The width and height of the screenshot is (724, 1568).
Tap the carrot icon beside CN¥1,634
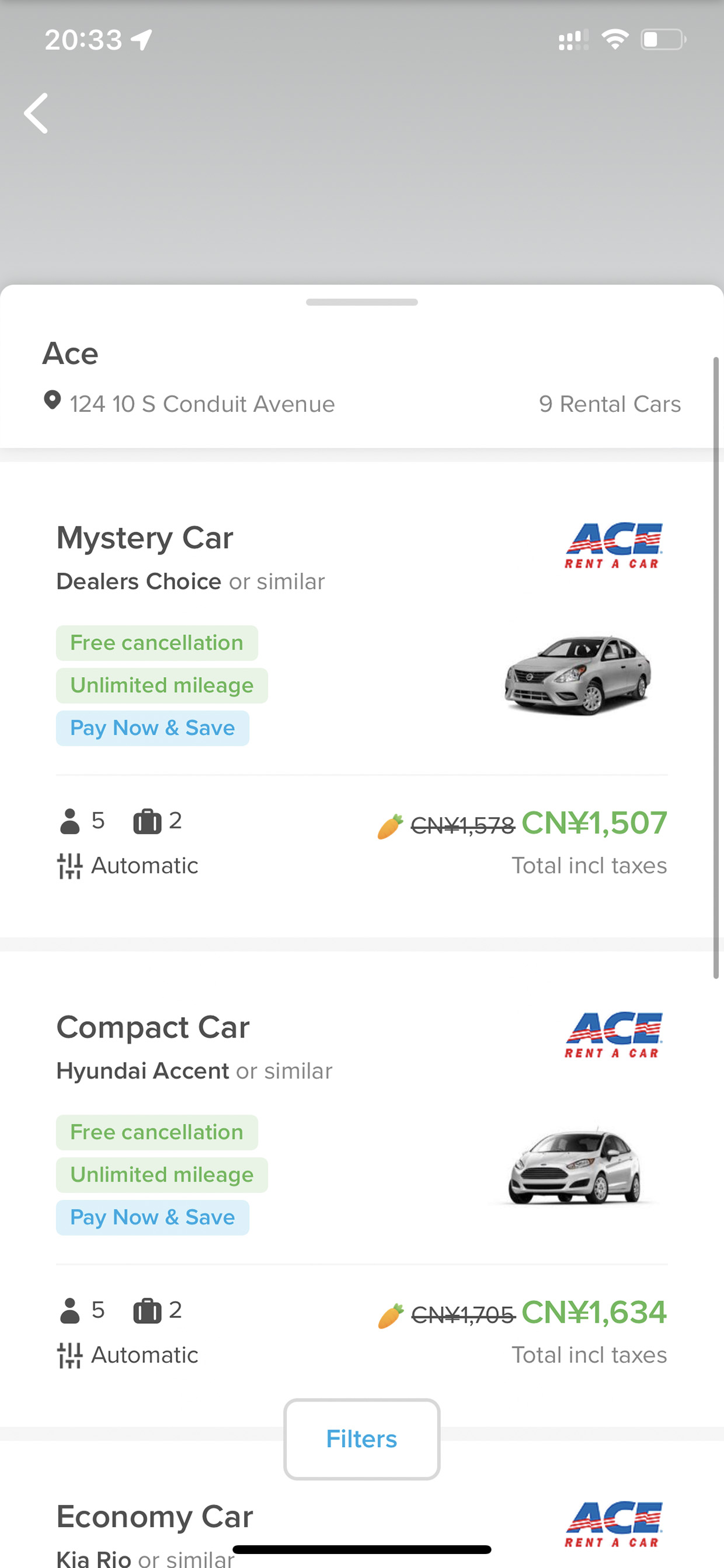(x=390, y=1316)
